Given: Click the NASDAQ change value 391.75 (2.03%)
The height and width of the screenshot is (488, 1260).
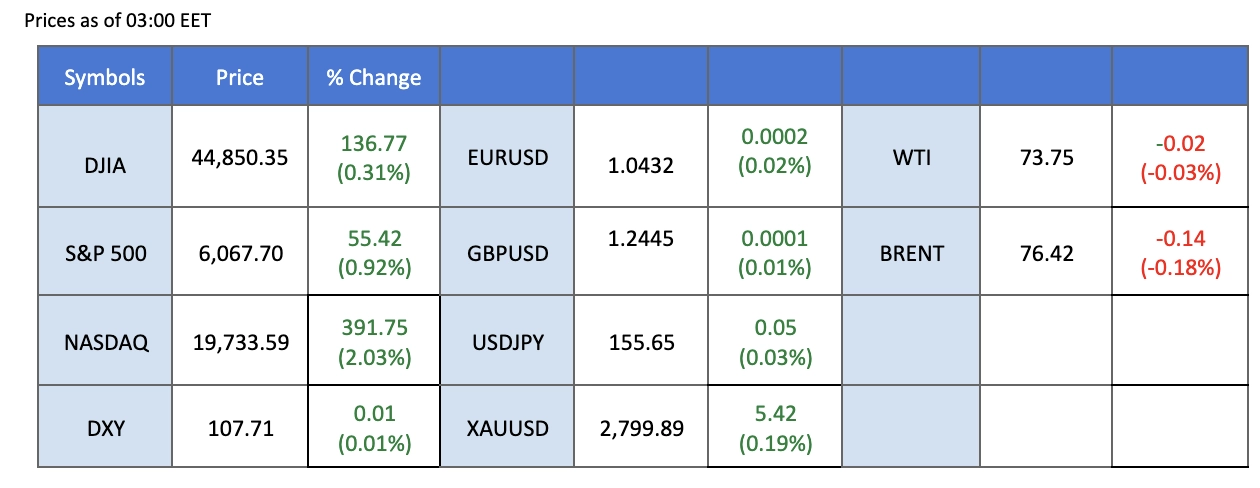Looking at the screenshot, I should coord(374,342).
